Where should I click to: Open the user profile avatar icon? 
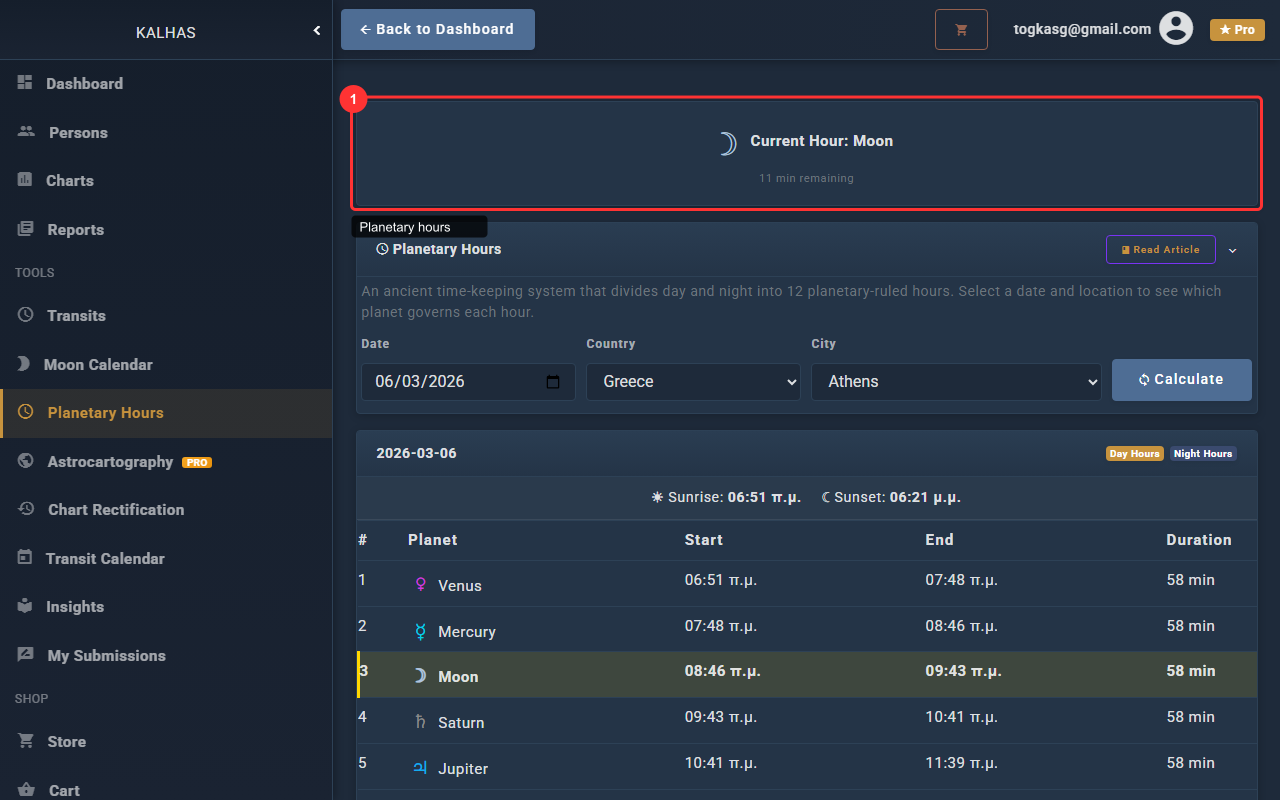tap(1176, 29)
